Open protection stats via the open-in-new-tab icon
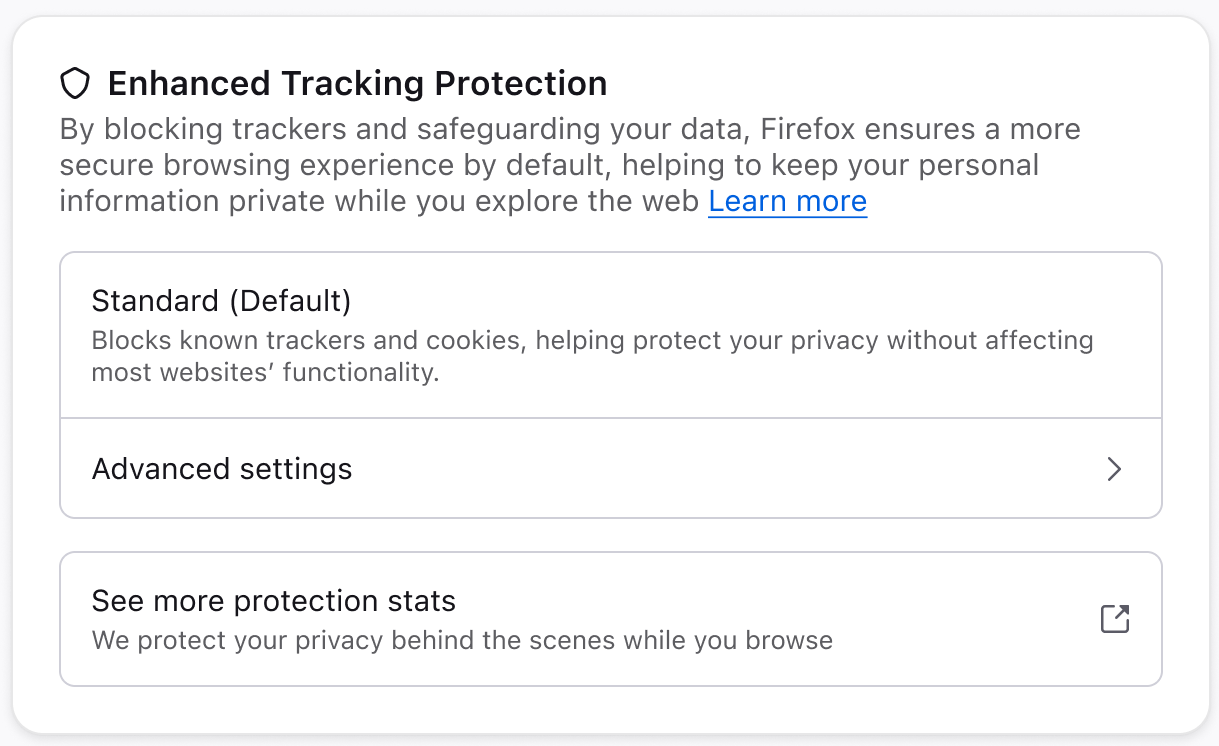 pos(1113,619)
